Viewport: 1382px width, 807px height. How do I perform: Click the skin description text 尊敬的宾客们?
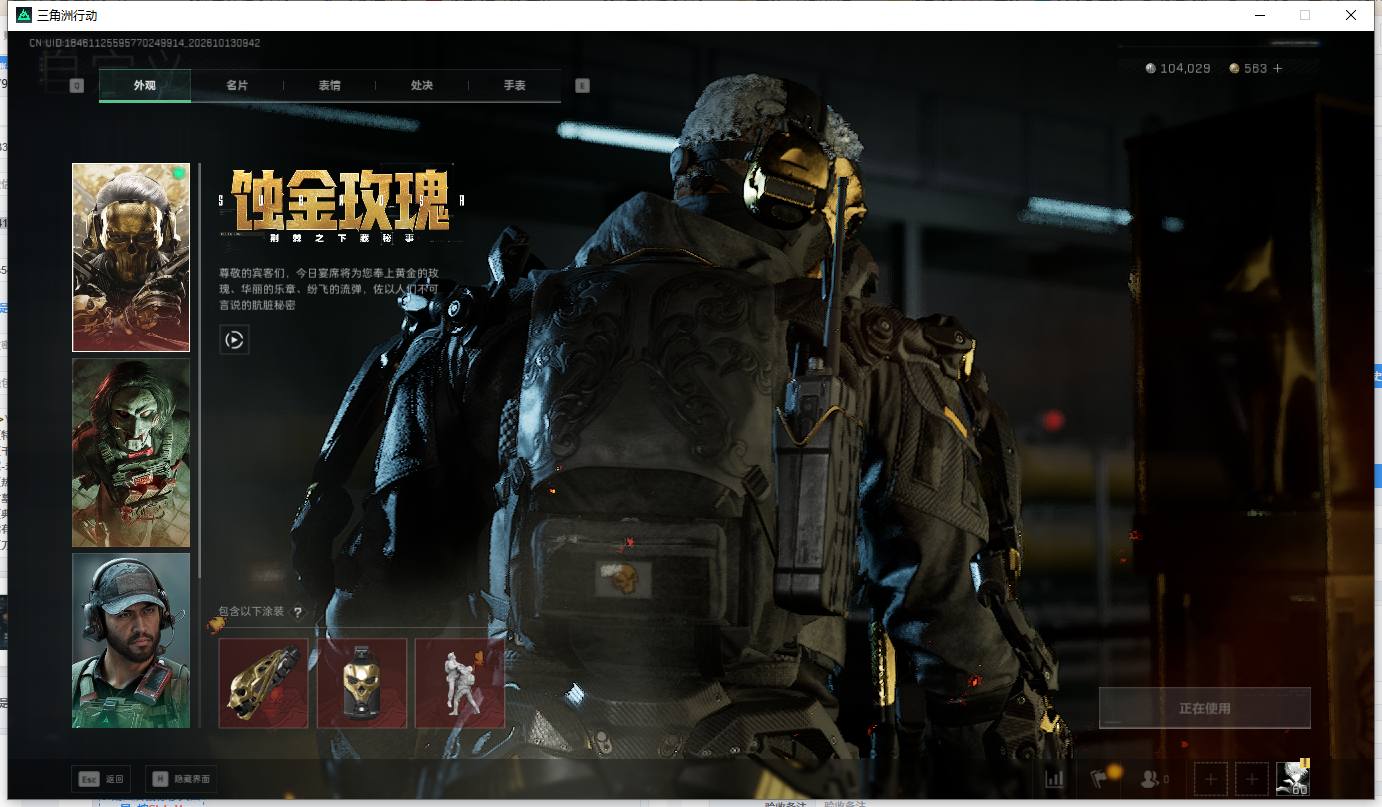pyautogui.click(x=329, y=289)
